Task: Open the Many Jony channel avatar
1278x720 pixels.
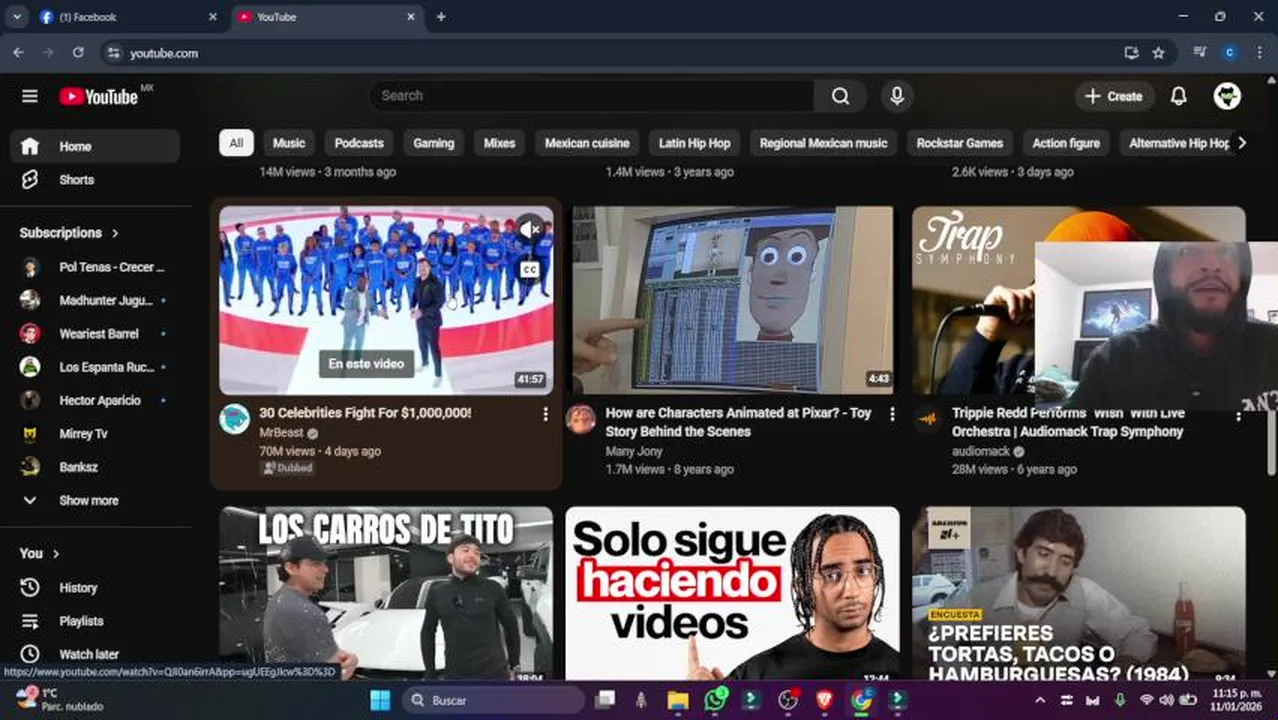Action: tap(580, 418)
